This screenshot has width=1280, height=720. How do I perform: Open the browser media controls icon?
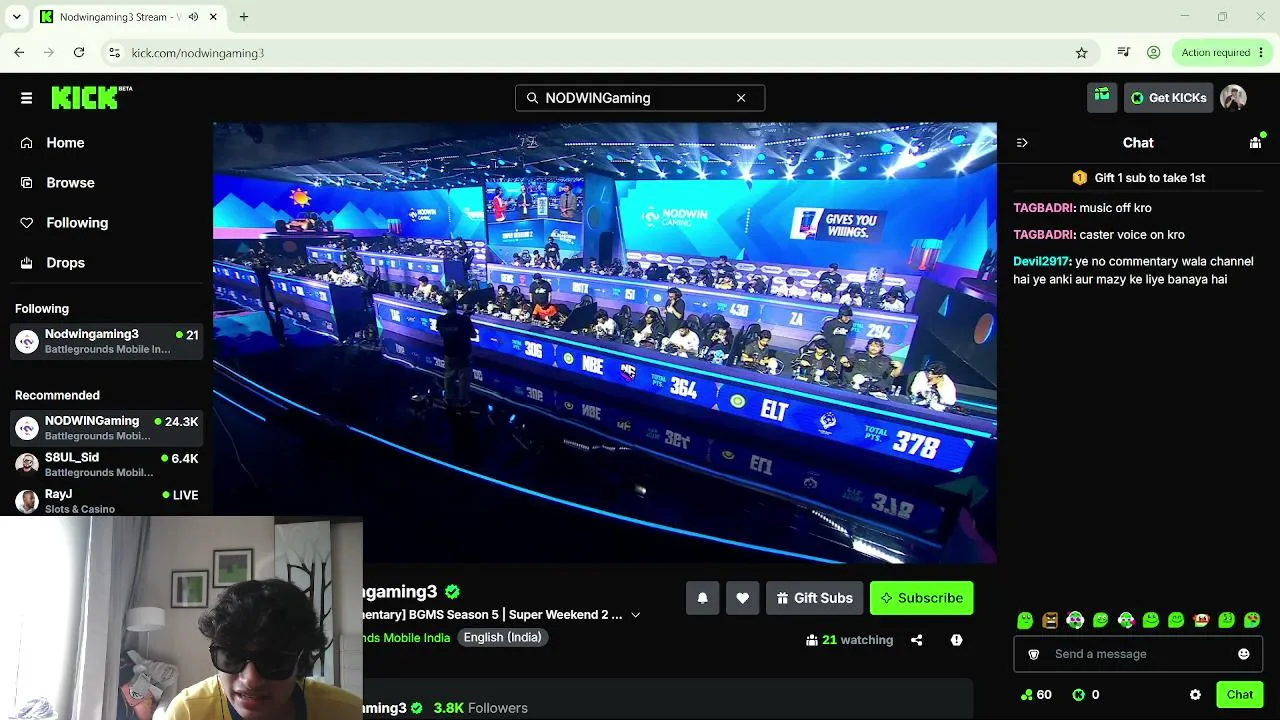1124,53
